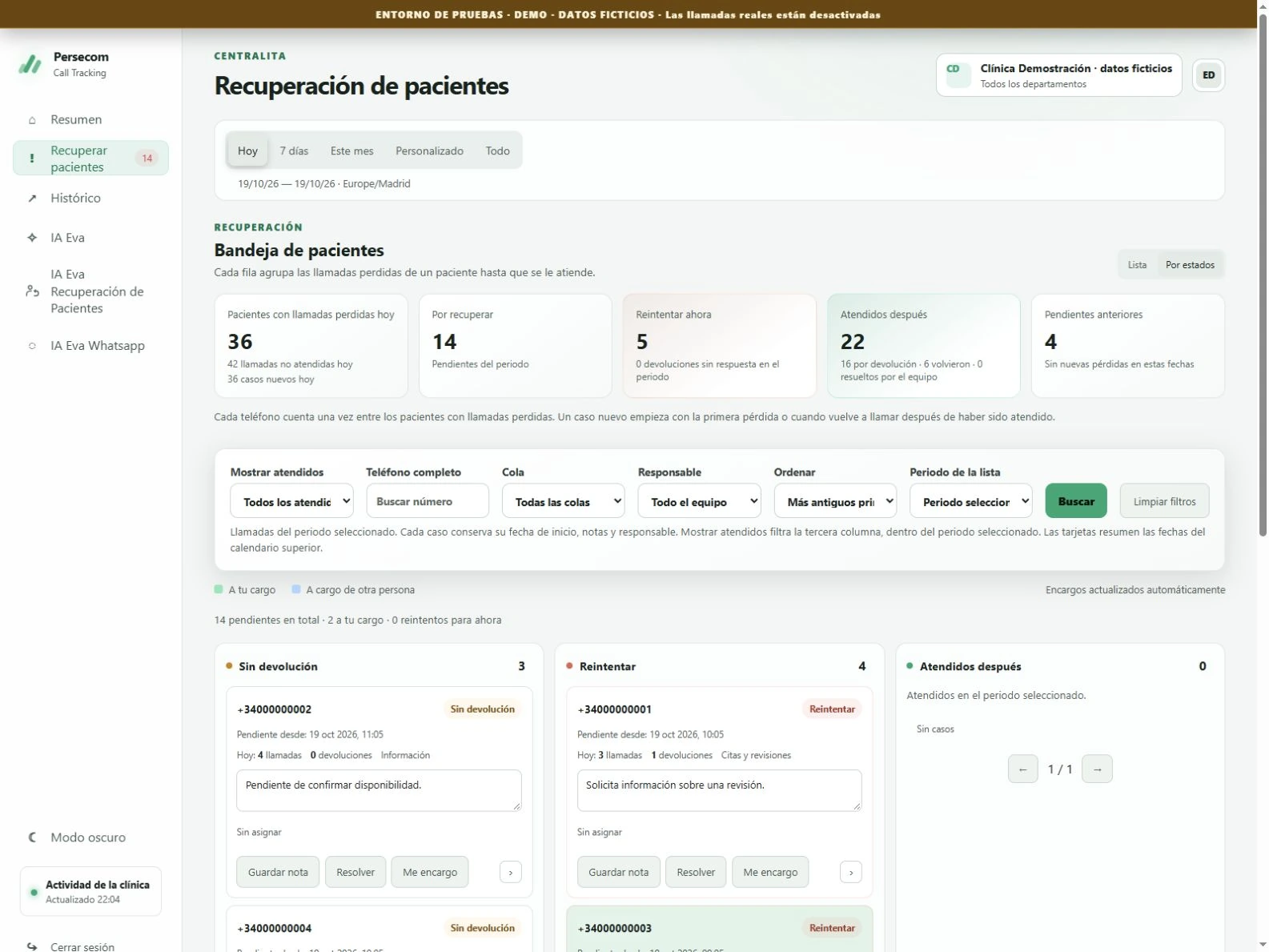Viewport: 1269px width, 952px height.
Task: Click the chevron on the +34000000001 card
Action: (851, 872)
